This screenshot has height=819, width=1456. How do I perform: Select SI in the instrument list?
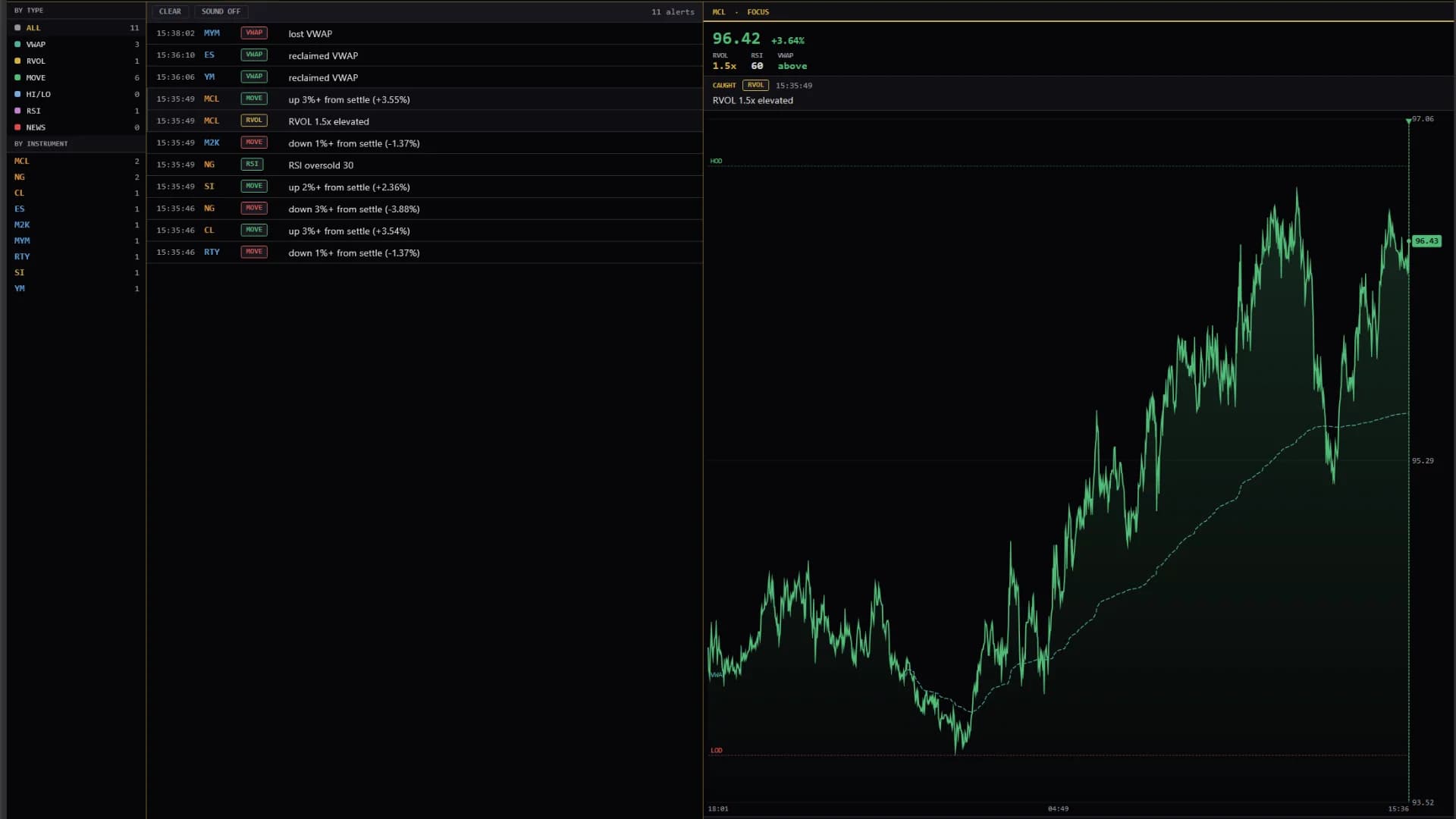[76, 272]
